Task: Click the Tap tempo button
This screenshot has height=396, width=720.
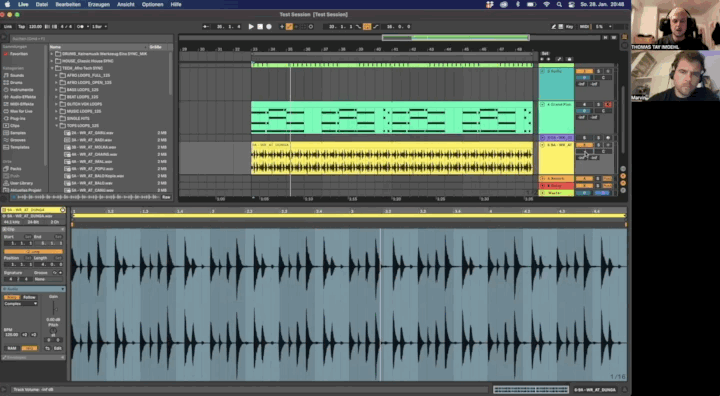Action: (22, 27)
